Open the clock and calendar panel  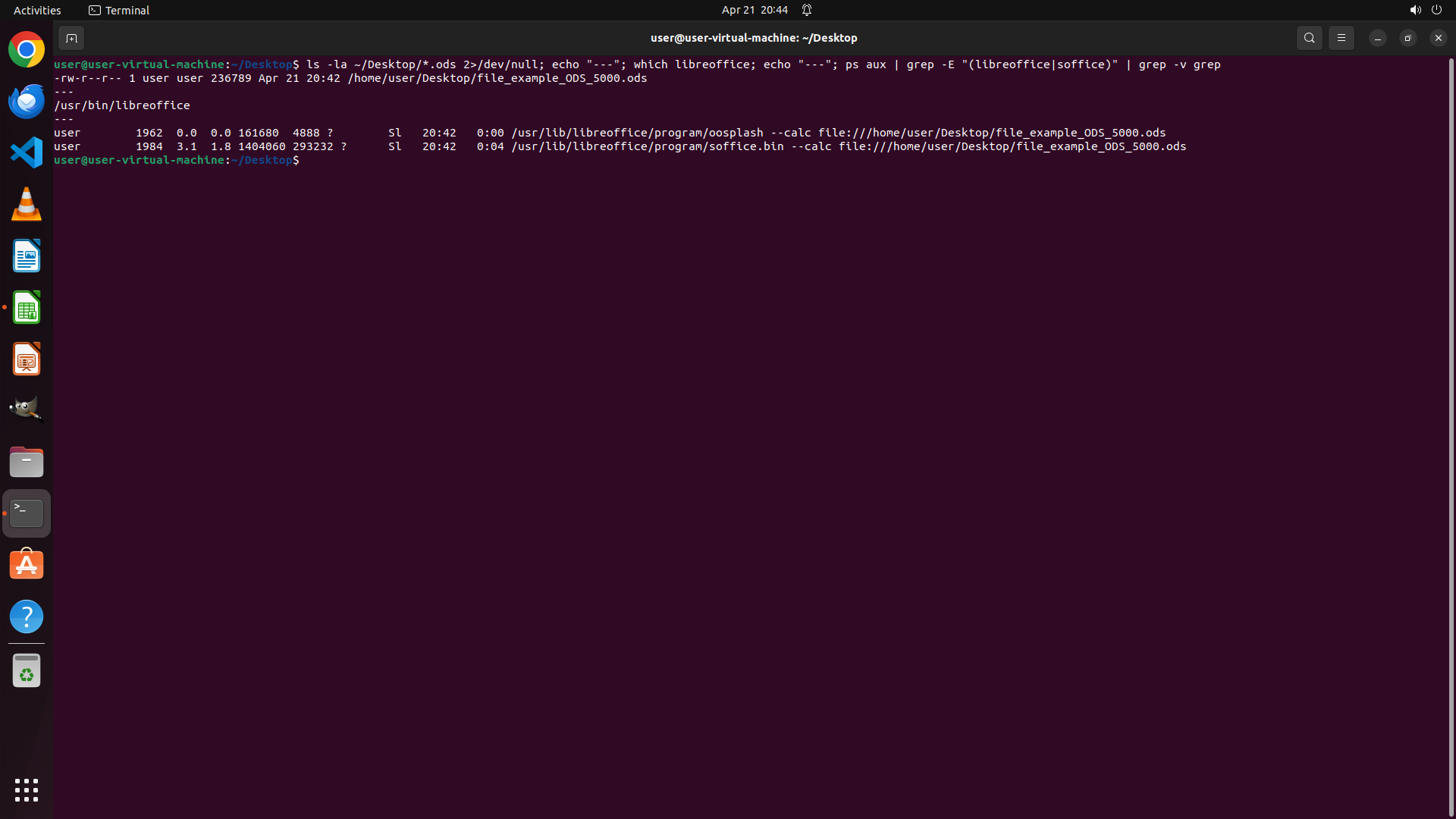(754, 10)
